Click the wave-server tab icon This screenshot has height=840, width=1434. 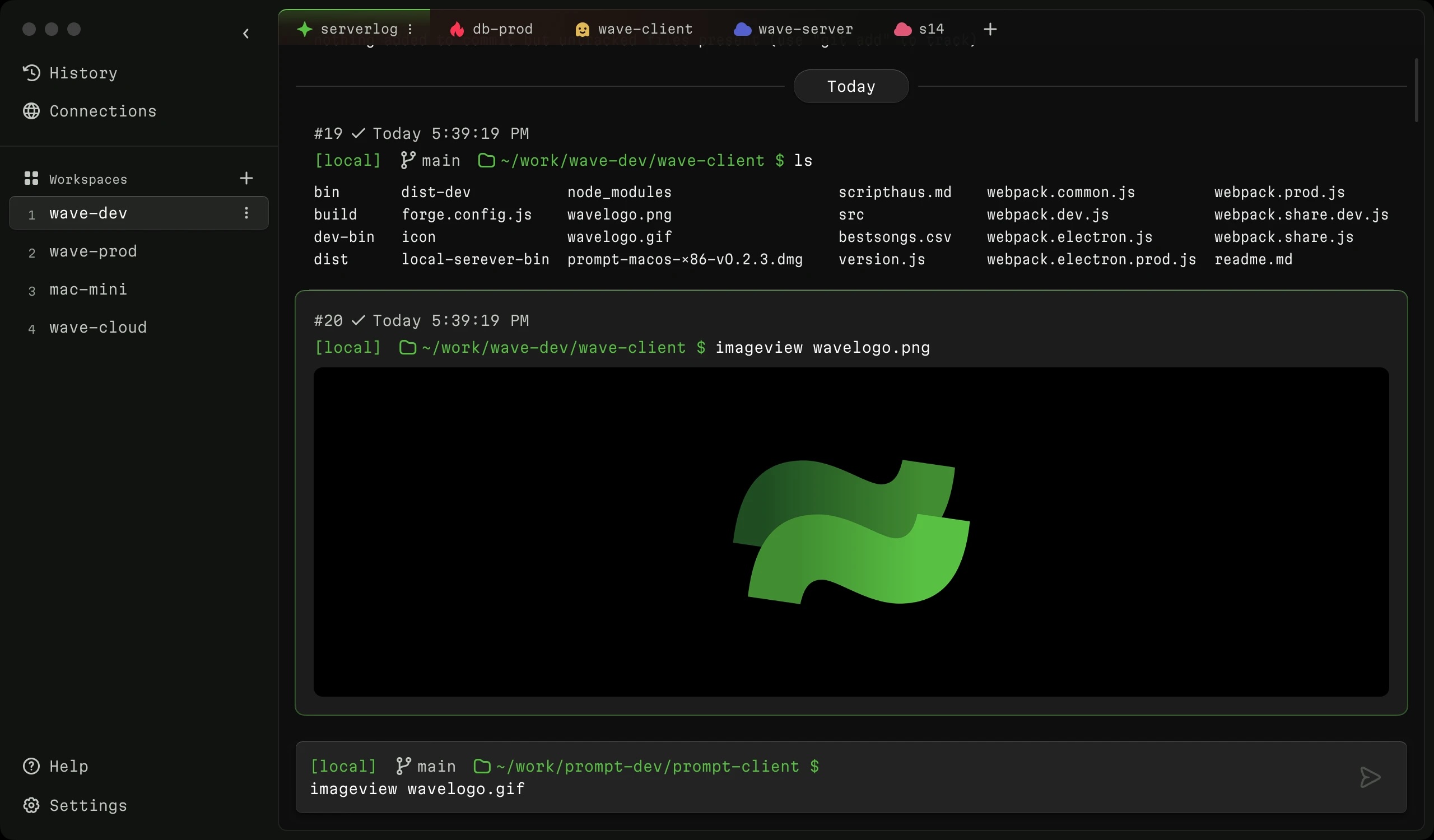[x=741, y=27]
